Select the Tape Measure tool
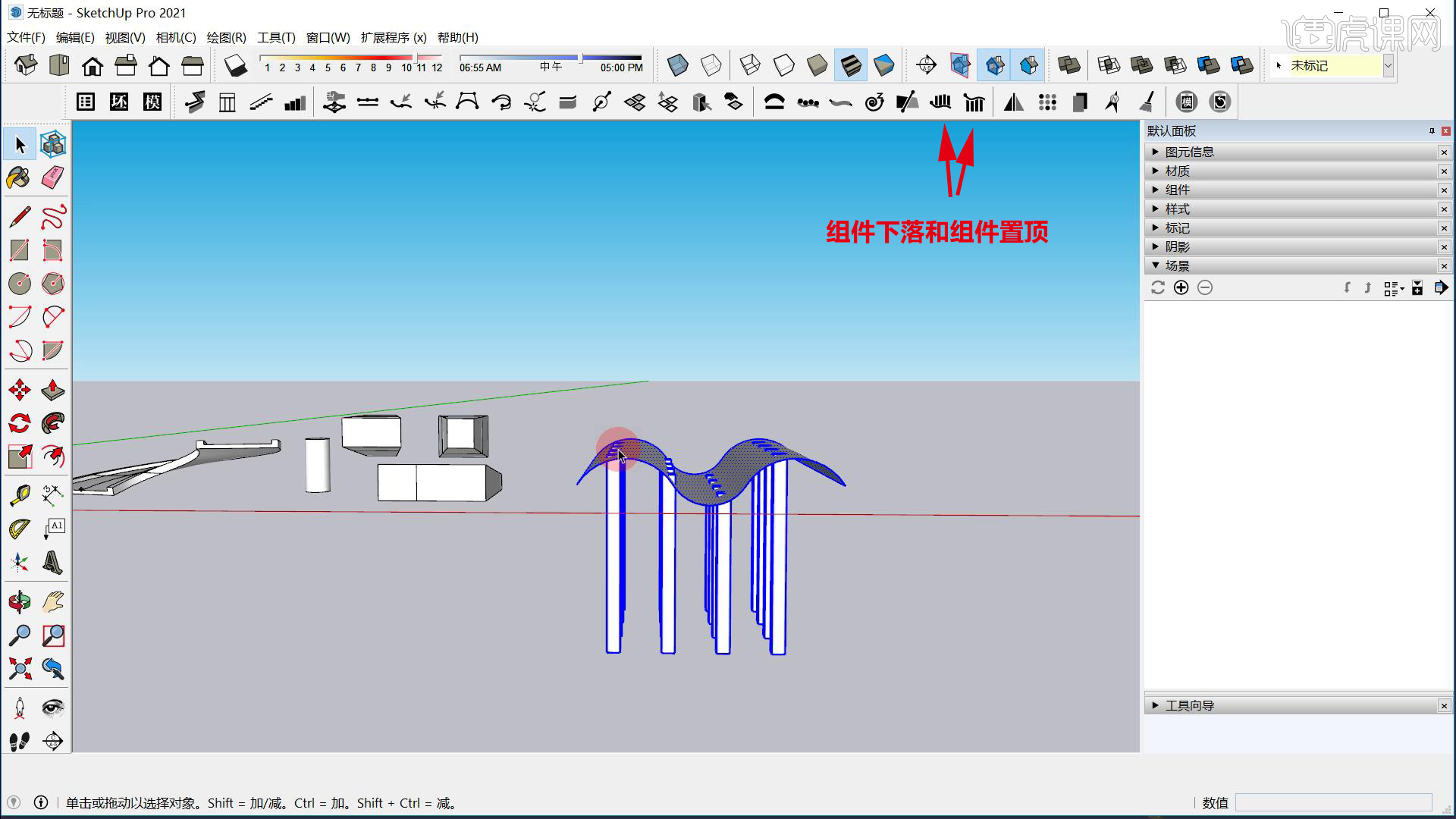The width and height of the screenshot is (1456, 819). click(19, 496)
